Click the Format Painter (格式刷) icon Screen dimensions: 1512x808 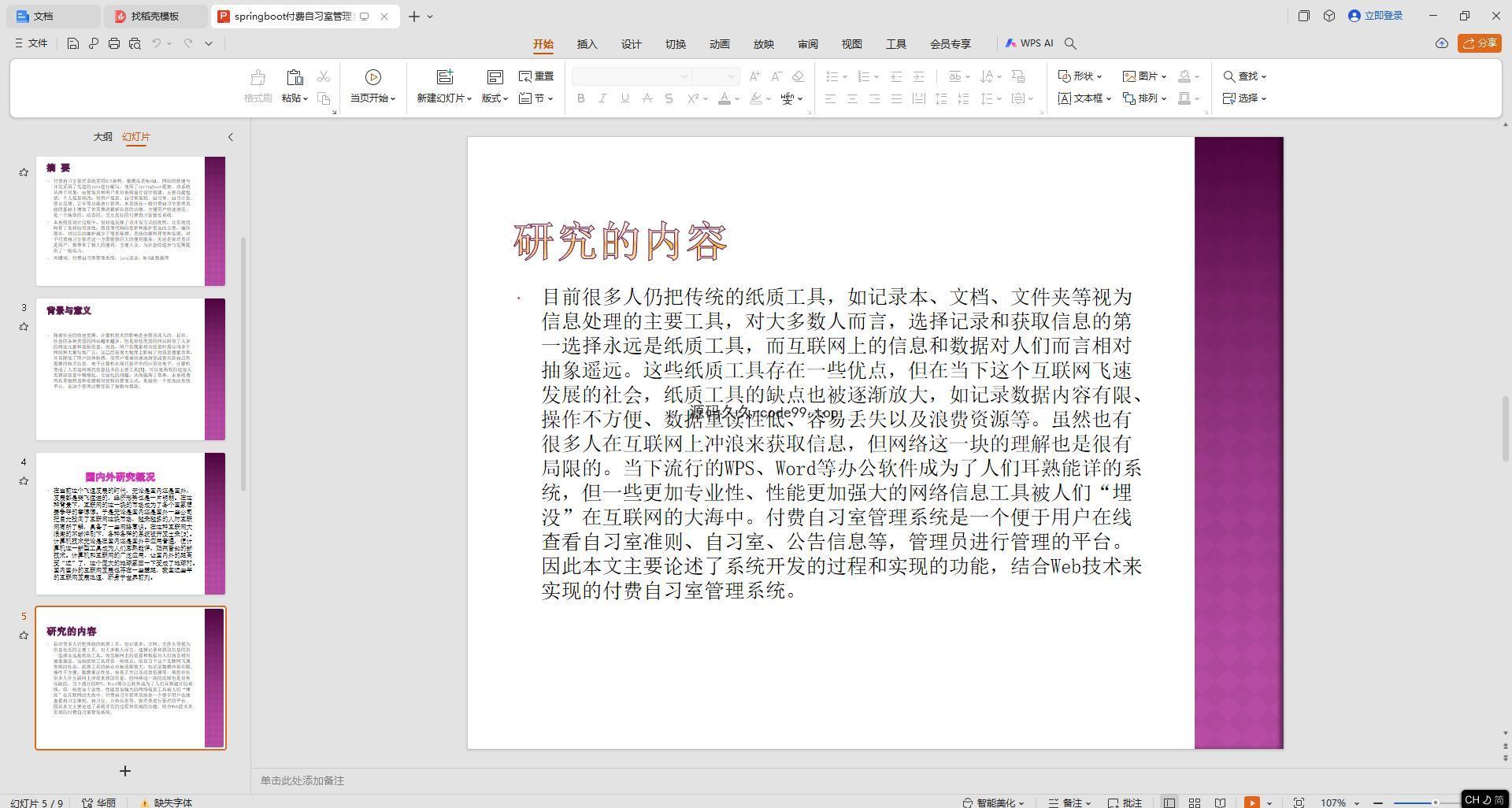click(258, 77)
